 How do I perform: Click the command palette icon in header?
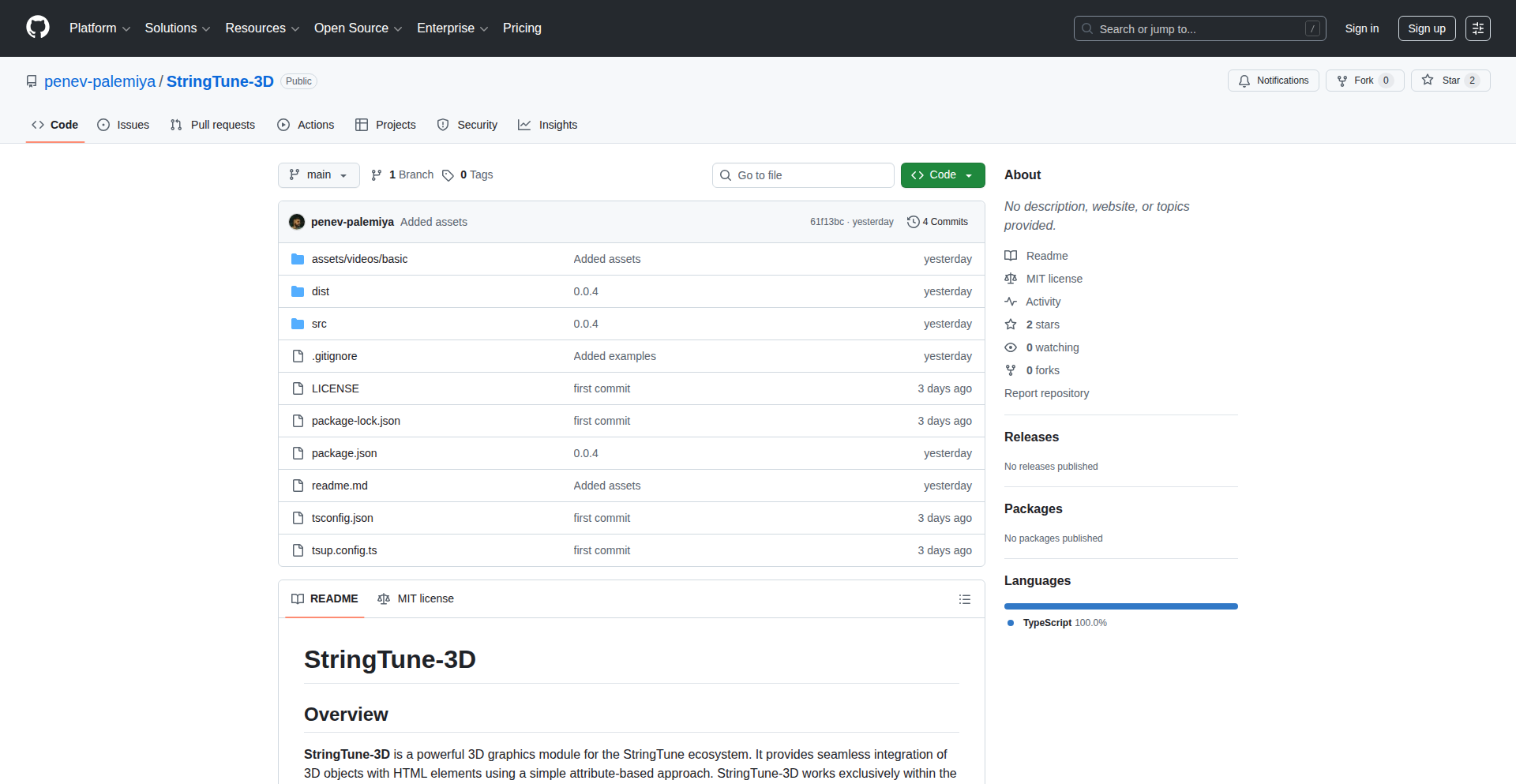[x=1477, y=28]
